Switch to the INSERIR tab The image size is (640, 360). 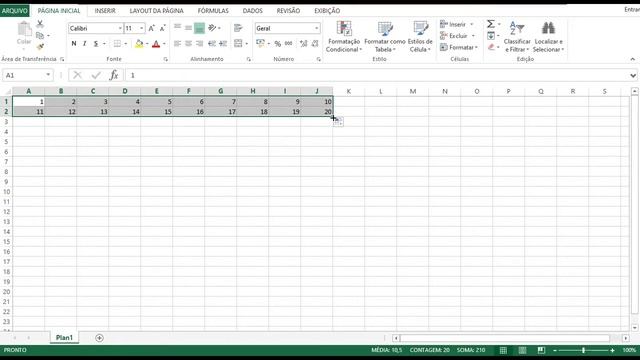coord(105,11)
